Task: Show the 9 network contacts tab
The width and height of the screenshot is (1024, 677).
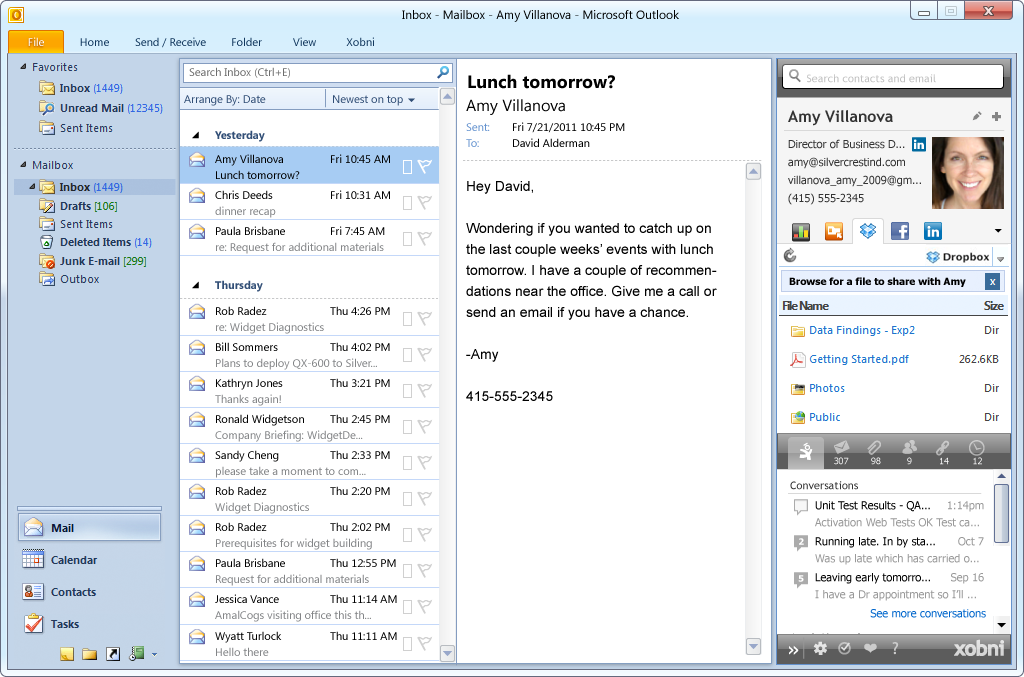Action: (x=909, y=452)
